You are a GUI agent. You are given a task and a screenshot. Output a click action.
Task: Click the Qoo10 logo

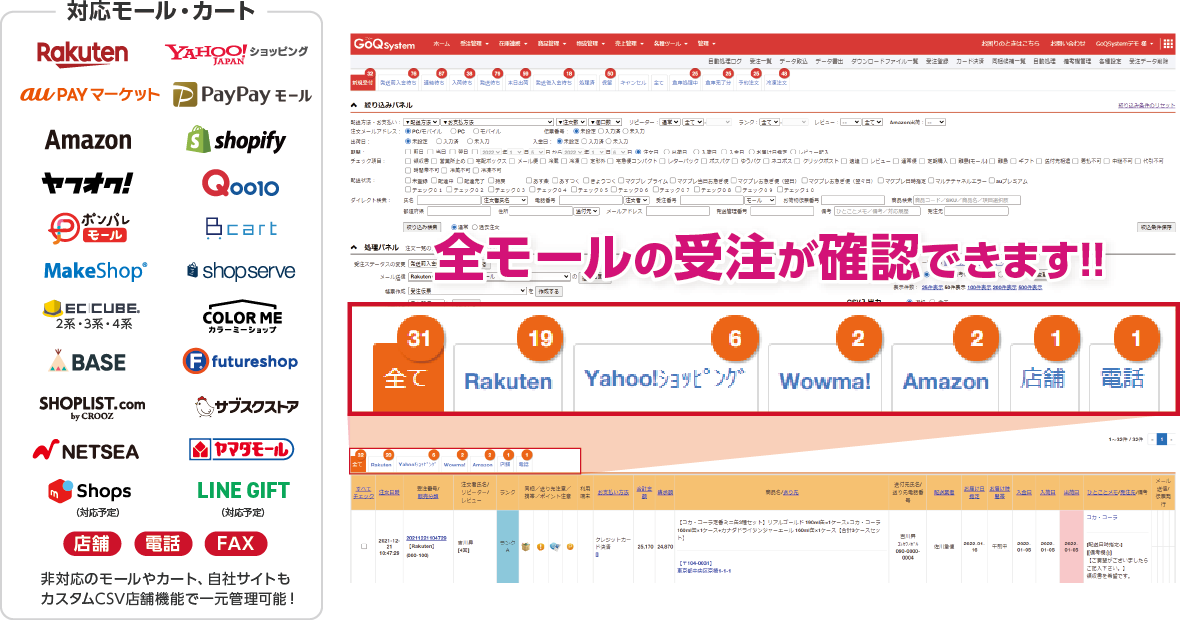[x=241, y=184]
